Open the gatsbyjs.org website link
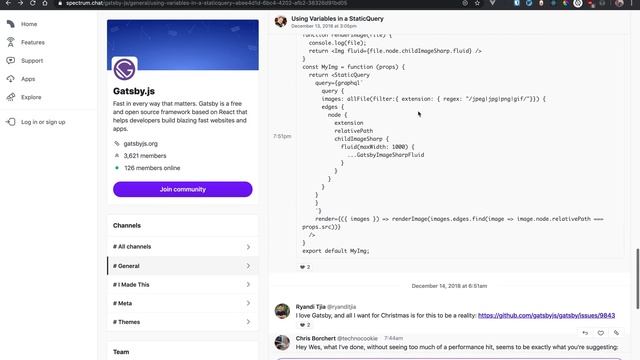Viewport: 640px width, 360px height. click(x=140, y=144)
